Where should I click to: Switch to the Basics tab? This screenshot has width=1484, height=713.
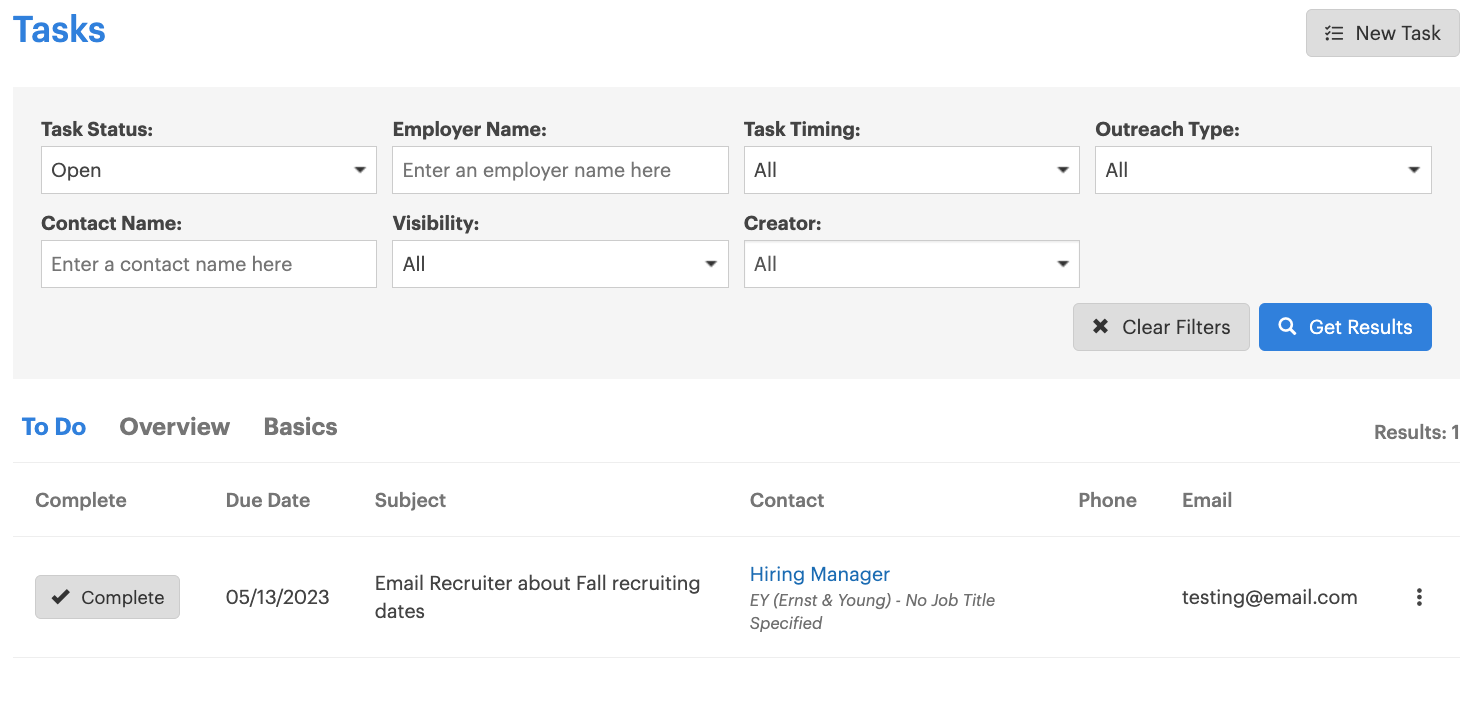(300, 427)
